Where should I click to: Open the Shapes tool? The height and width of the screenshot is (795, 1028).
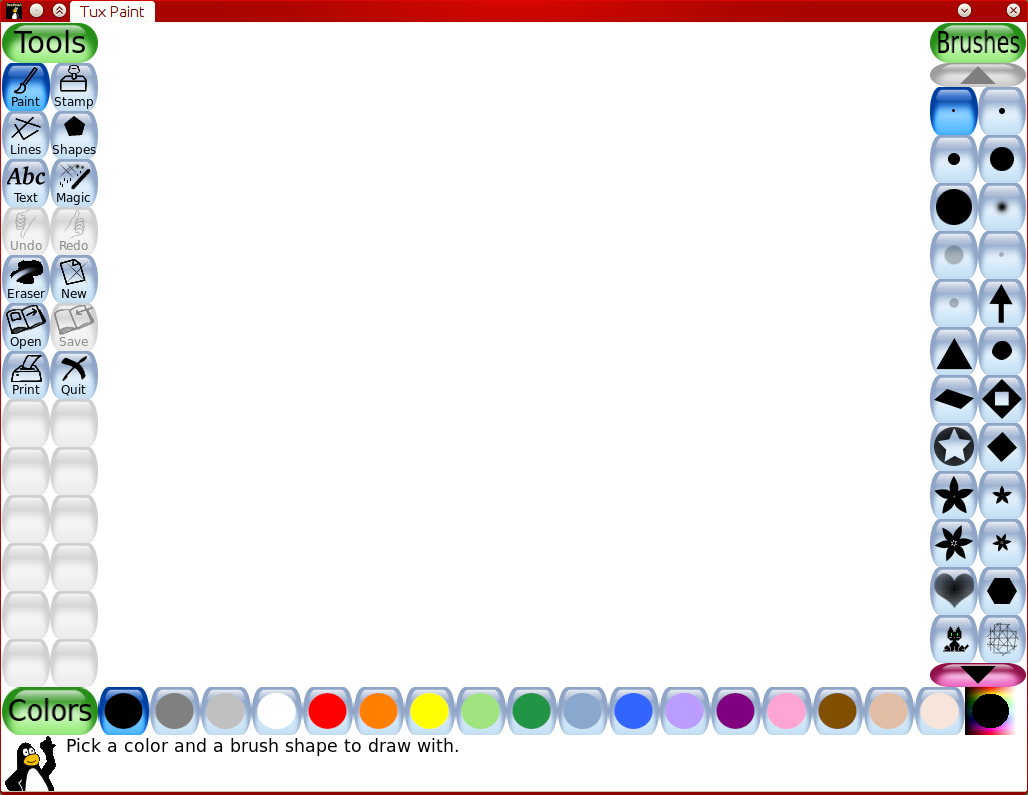pos(73,134)
